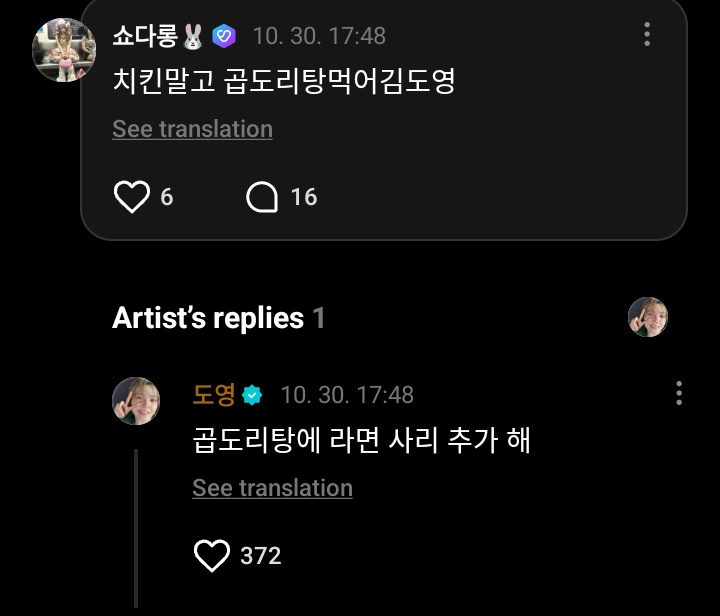Tap the fan post text 치킨말고 곱도리탕먹어김도영
The width and height of the screenshot is (720, 616).
[x=284, y=81]
